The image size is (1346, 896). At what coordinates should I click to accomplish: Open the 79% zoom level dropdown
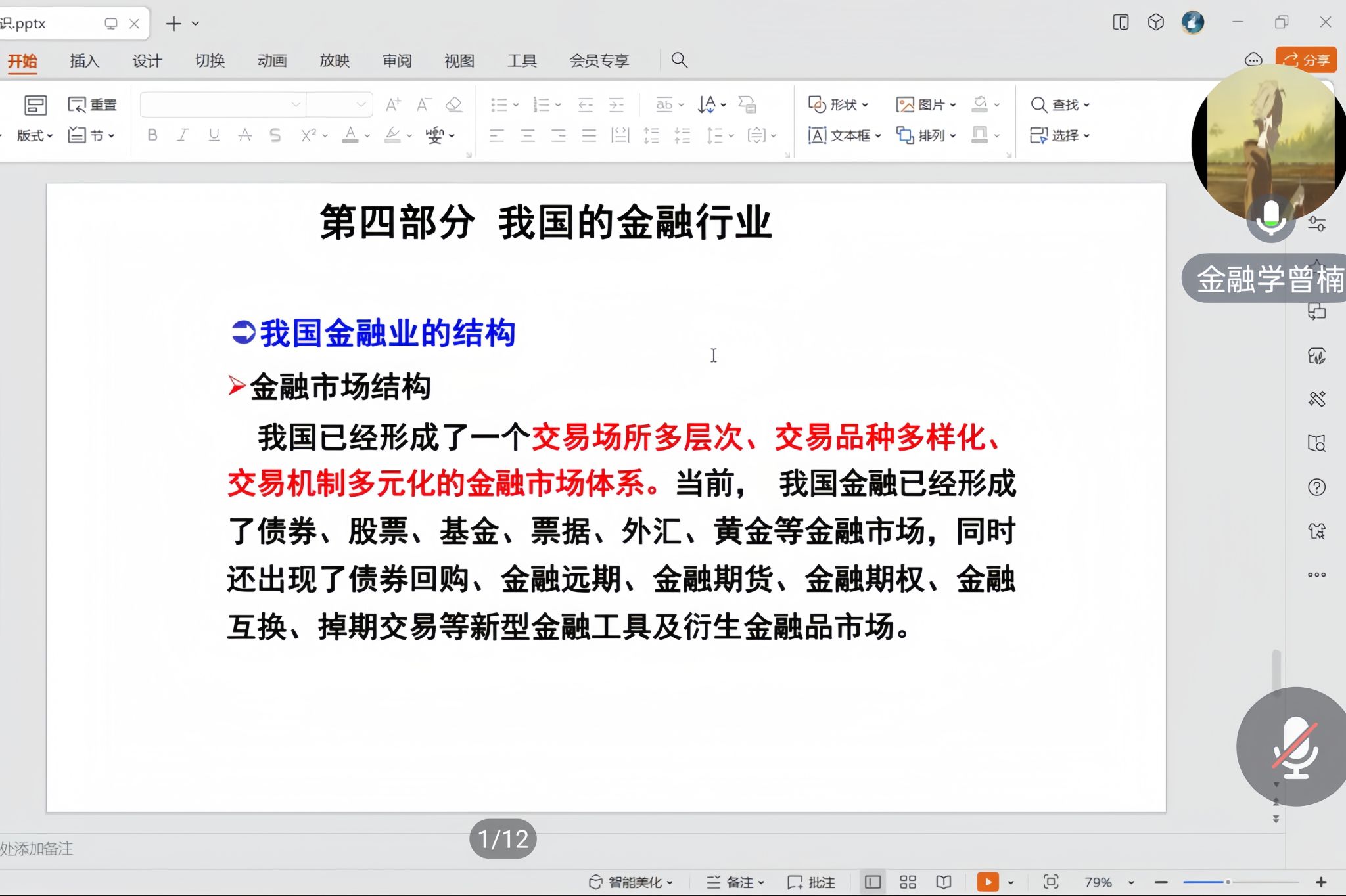[x=1131, y=882]
